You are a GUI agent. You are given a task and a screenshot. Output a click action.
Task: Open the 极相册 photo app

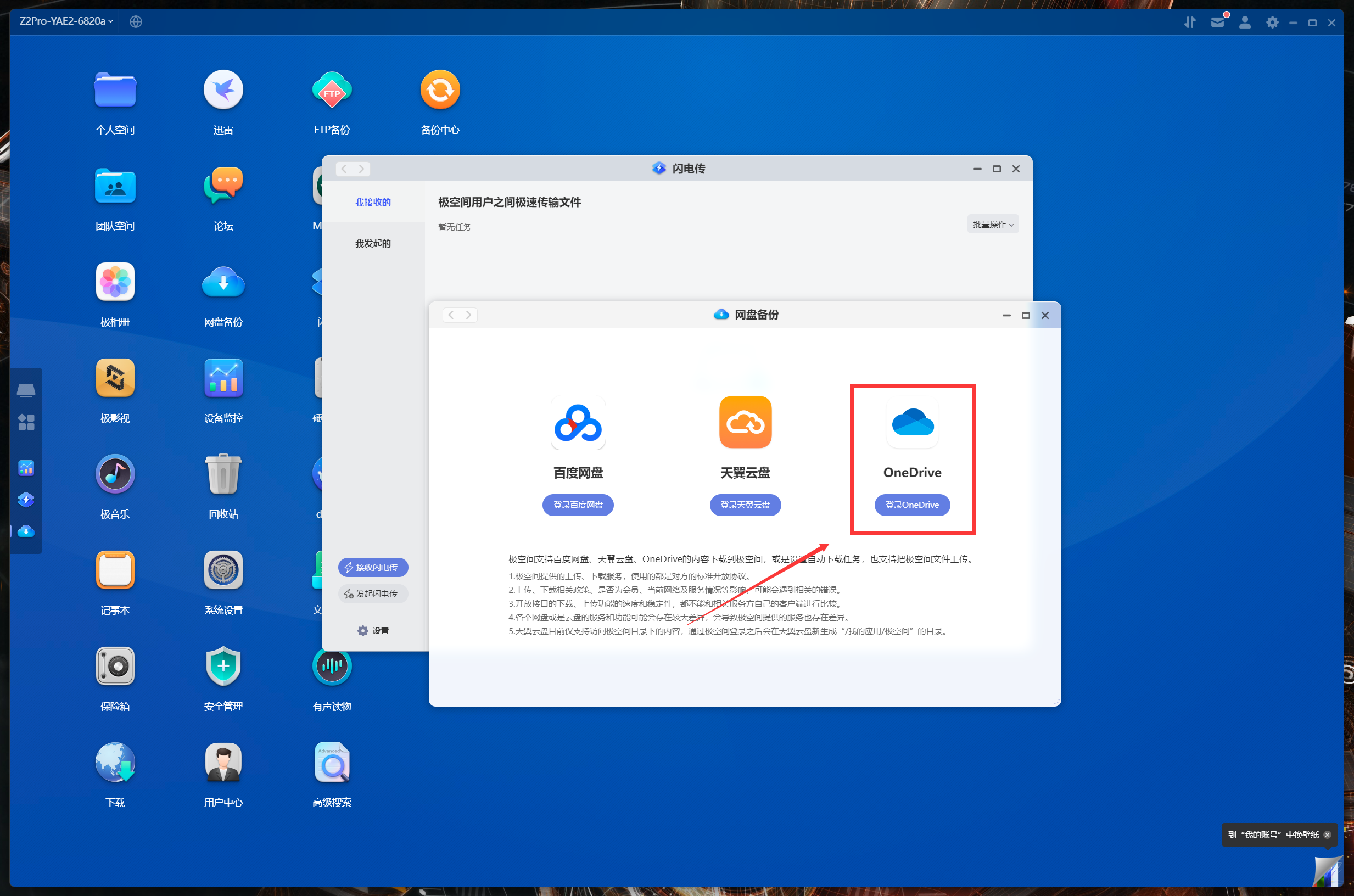(115, 282)
